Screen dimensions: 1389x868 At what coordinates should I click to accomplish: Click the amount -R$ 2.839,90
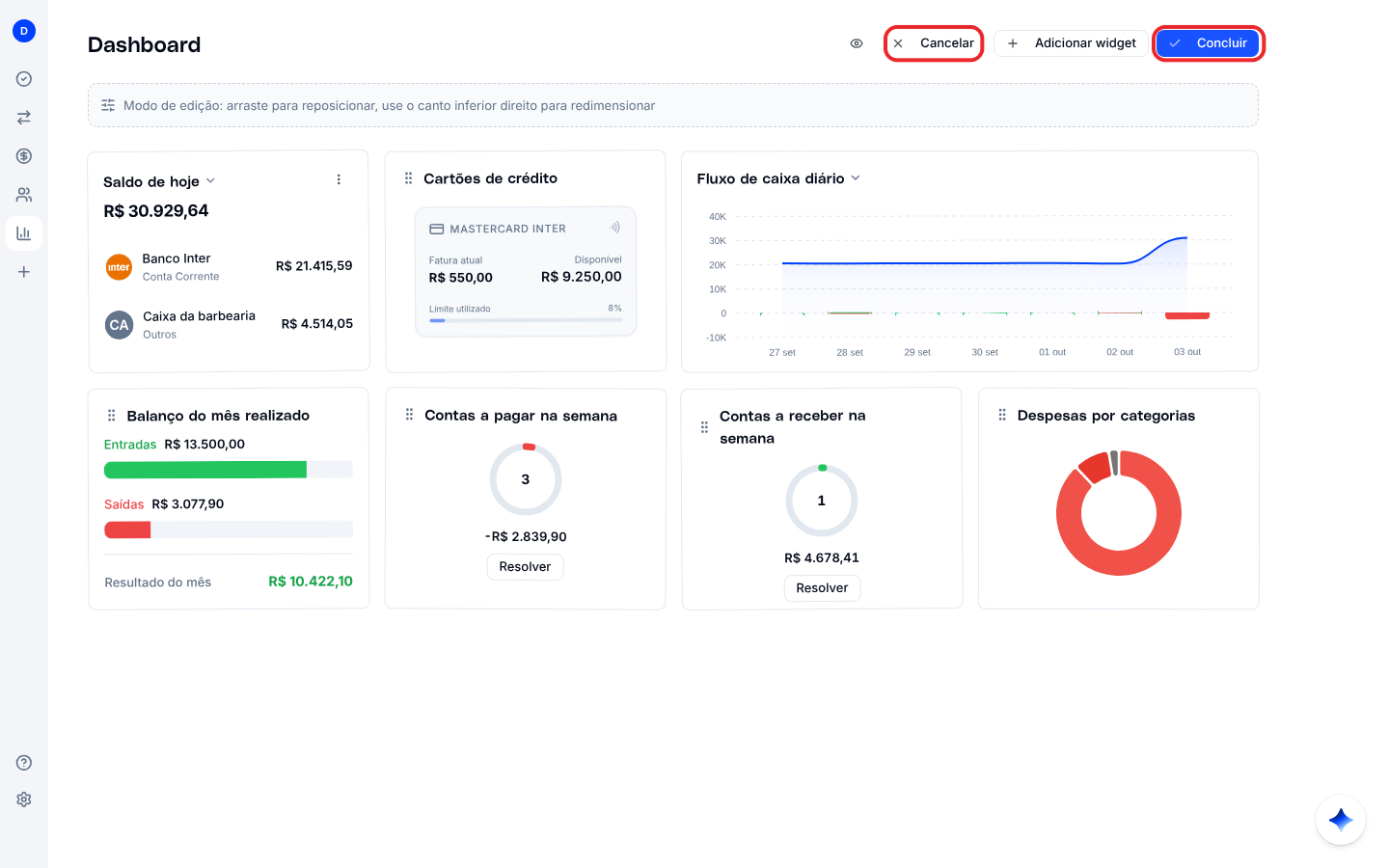coord(526,537)
